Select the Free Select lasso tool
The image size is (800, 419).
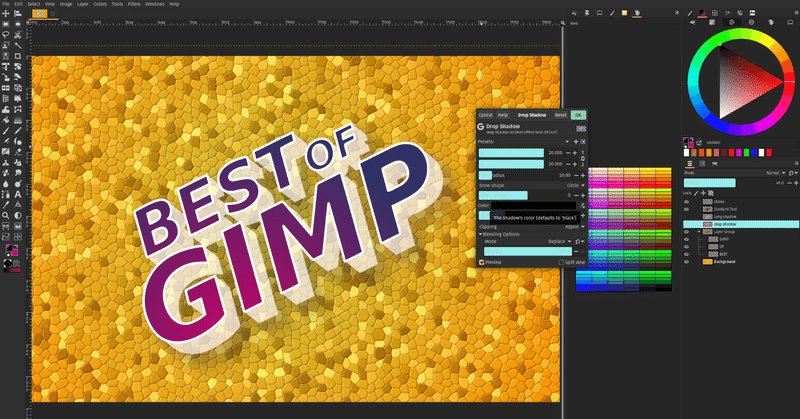(x=6, y=35)
